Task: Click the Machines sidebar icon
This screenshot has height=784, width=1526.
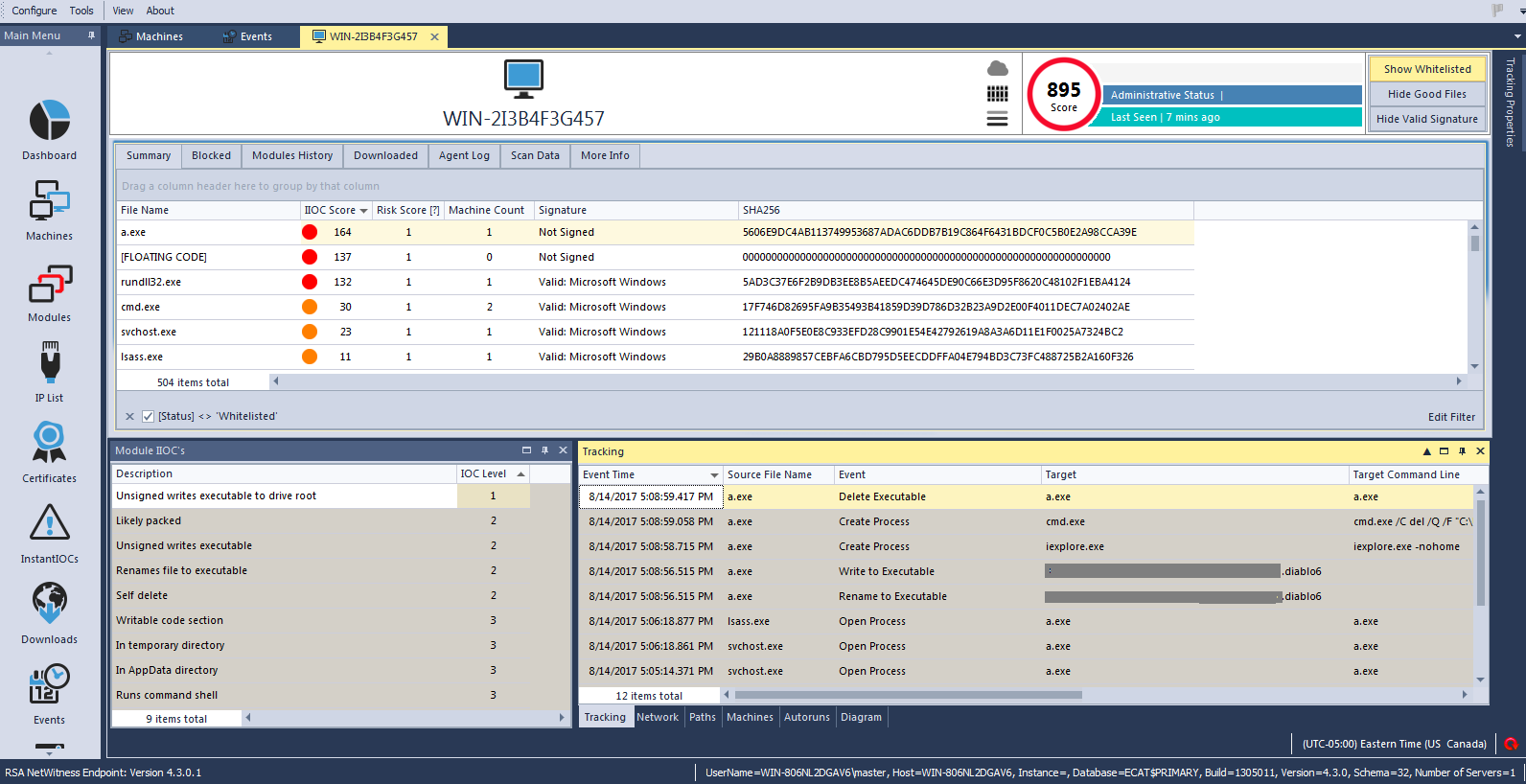Action: [50, 202]
